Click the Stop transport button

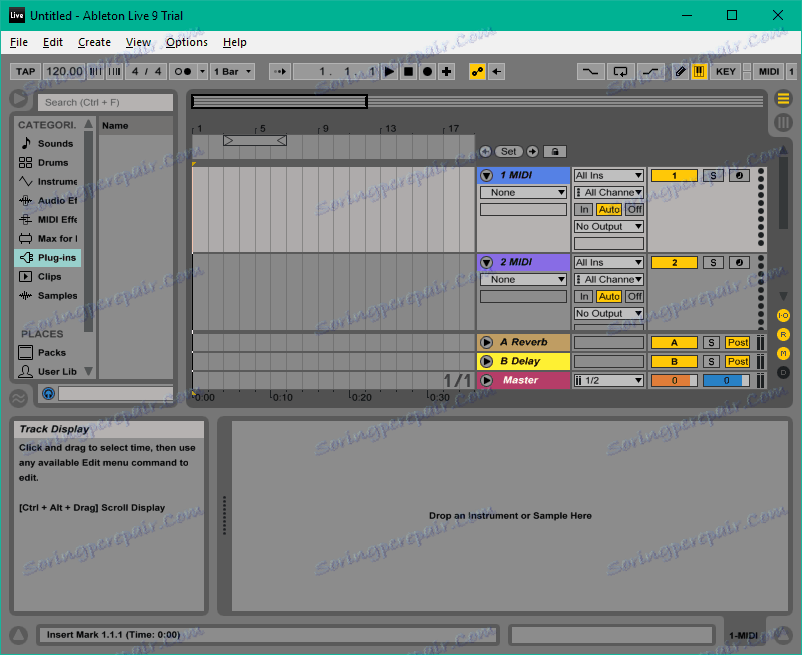(x=408, y=72)
